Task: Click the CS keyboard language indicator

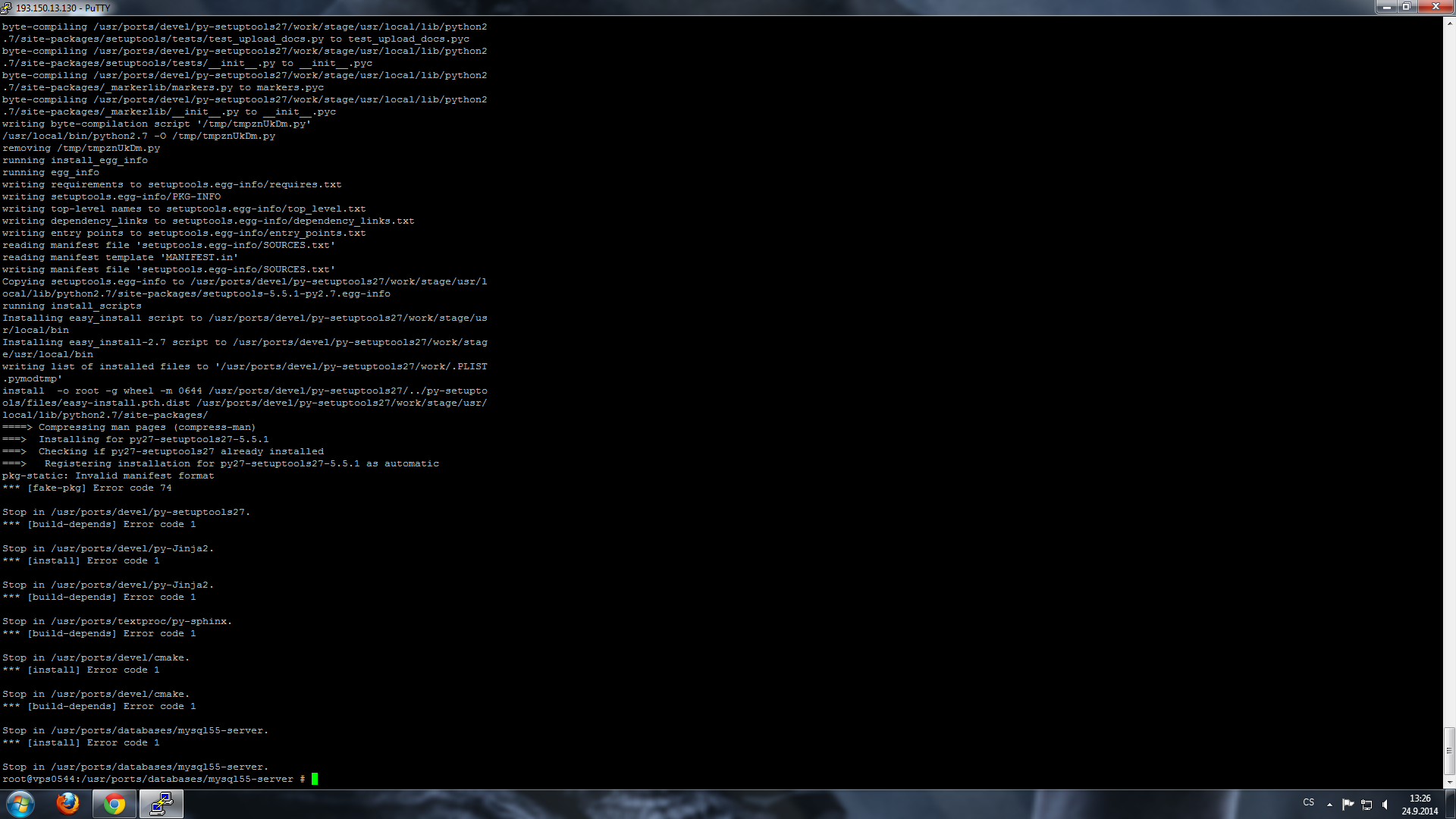Action: click(1308, 802)
